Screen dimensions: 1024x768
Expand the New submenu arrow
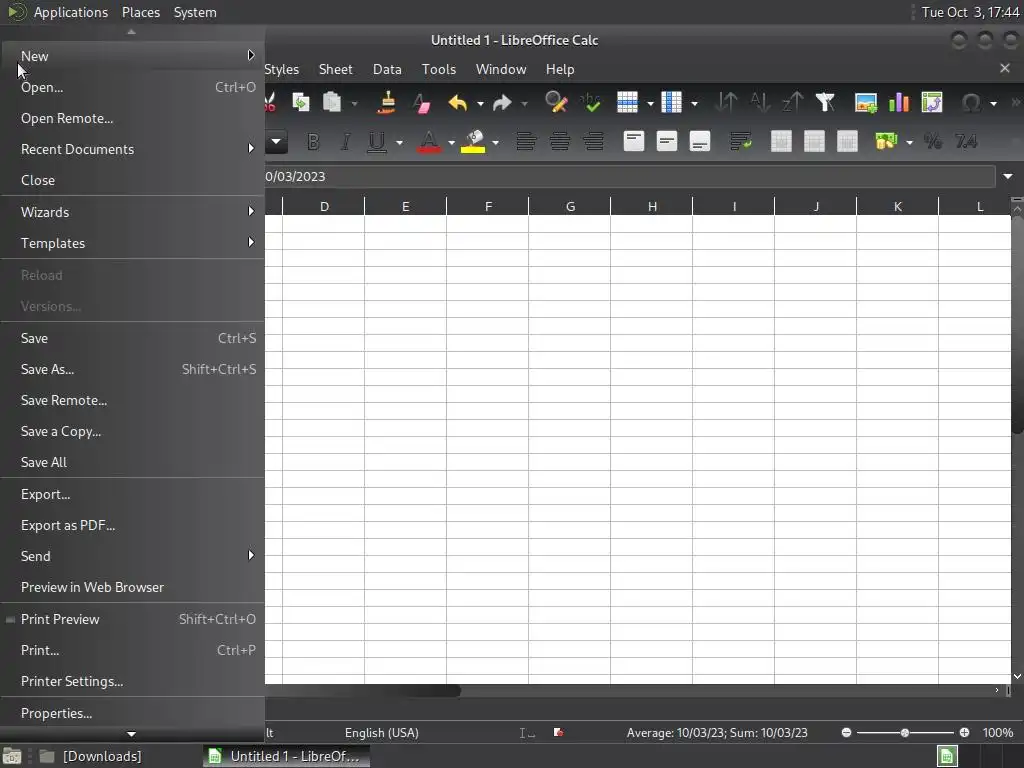251,56
